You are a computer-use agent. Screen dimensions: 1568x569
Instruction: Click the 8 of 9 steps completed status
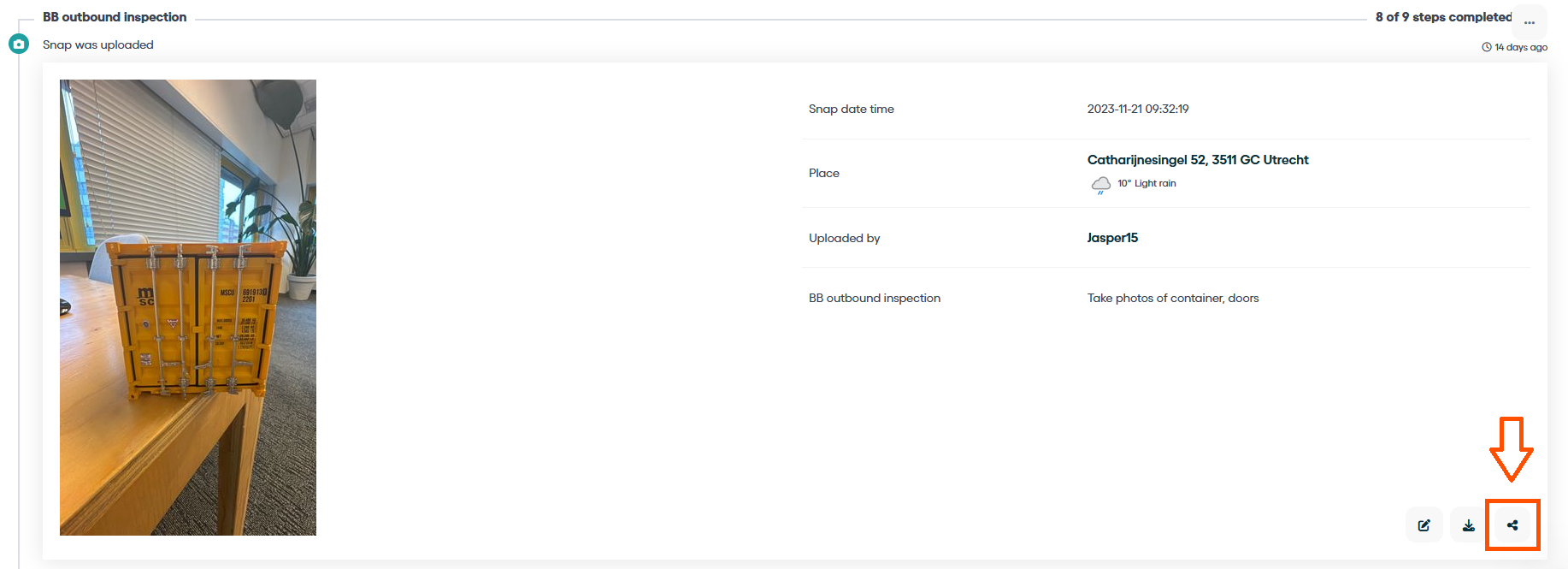tap(1442, 17)
